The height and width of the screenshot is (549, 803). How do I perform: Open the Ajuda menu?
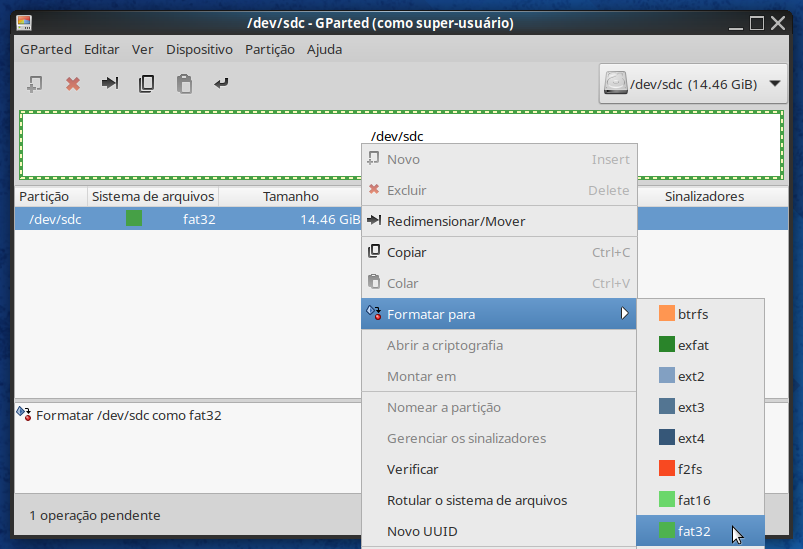pyautogui.click(x=324, y=50)
